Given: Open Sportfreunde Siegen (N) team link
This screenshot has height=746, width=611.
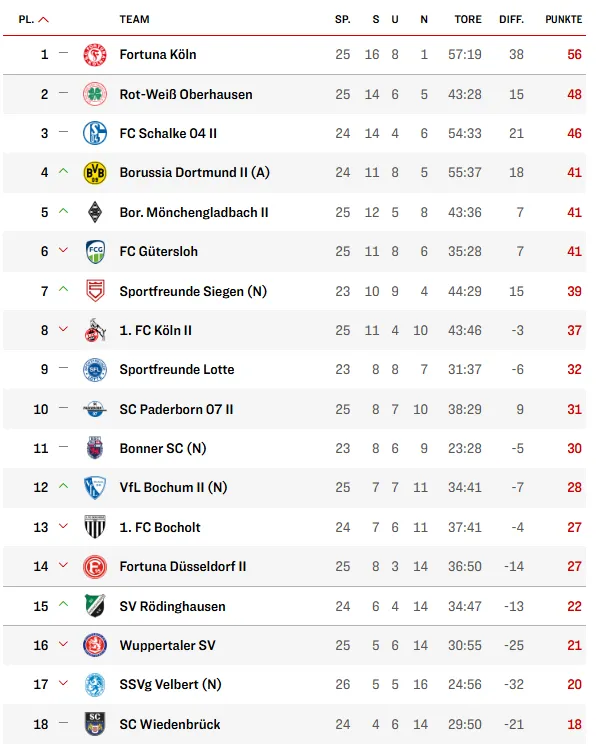Looking at the screenshot, I should click(193, 291).
